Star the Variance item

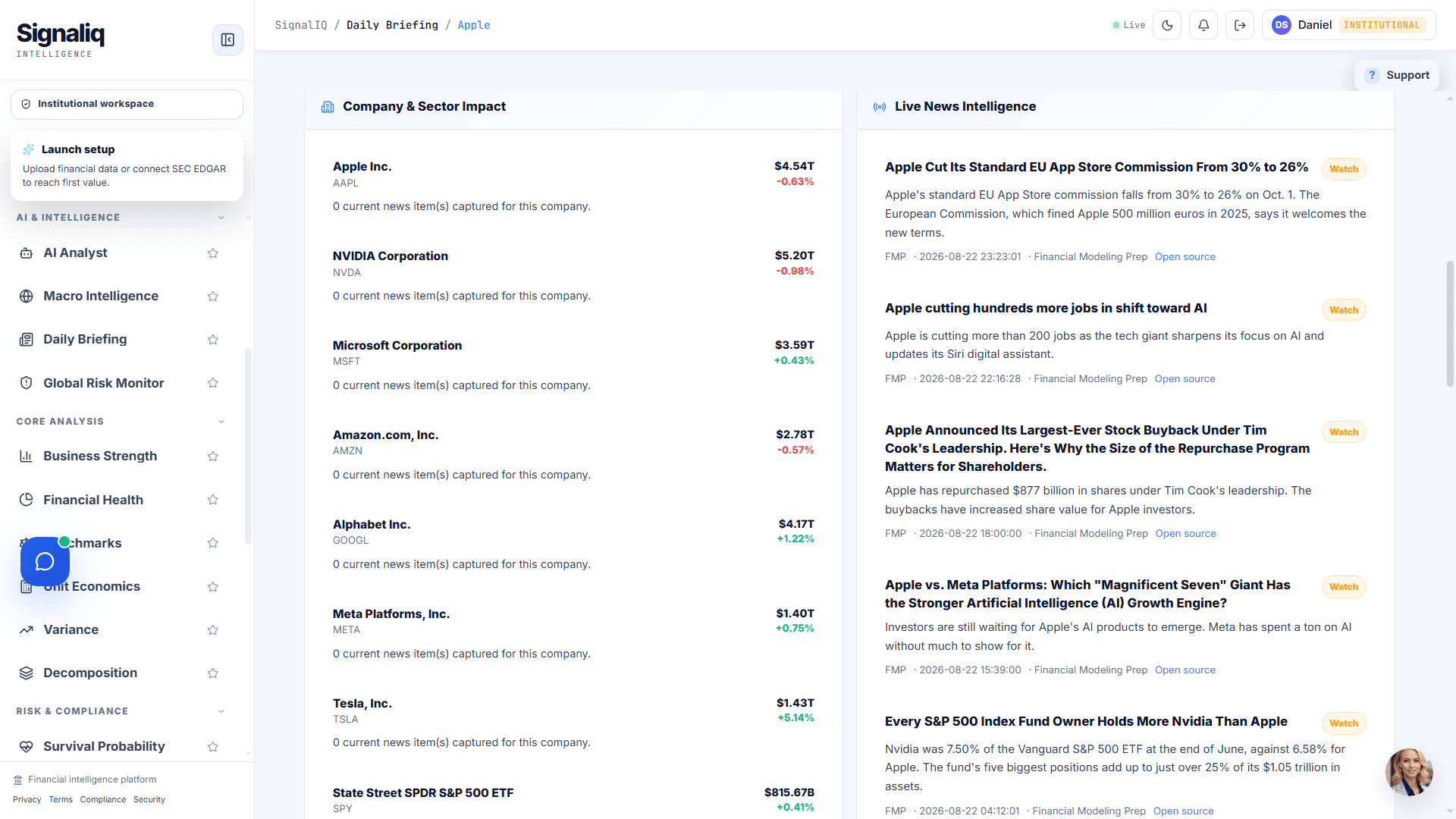213,630
